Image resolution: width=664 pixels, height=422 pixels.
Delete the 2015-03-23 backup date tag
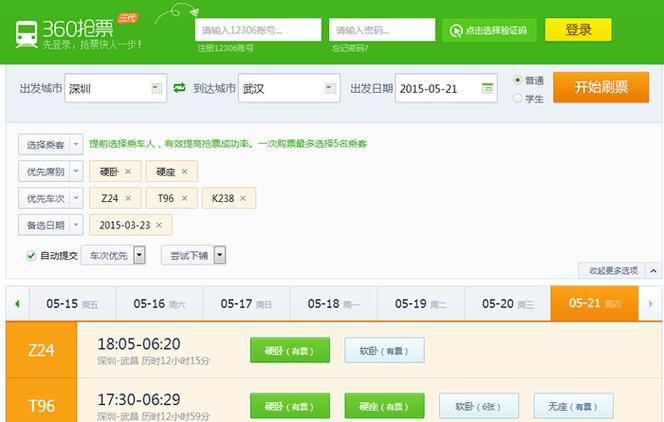tap(159, 225)
